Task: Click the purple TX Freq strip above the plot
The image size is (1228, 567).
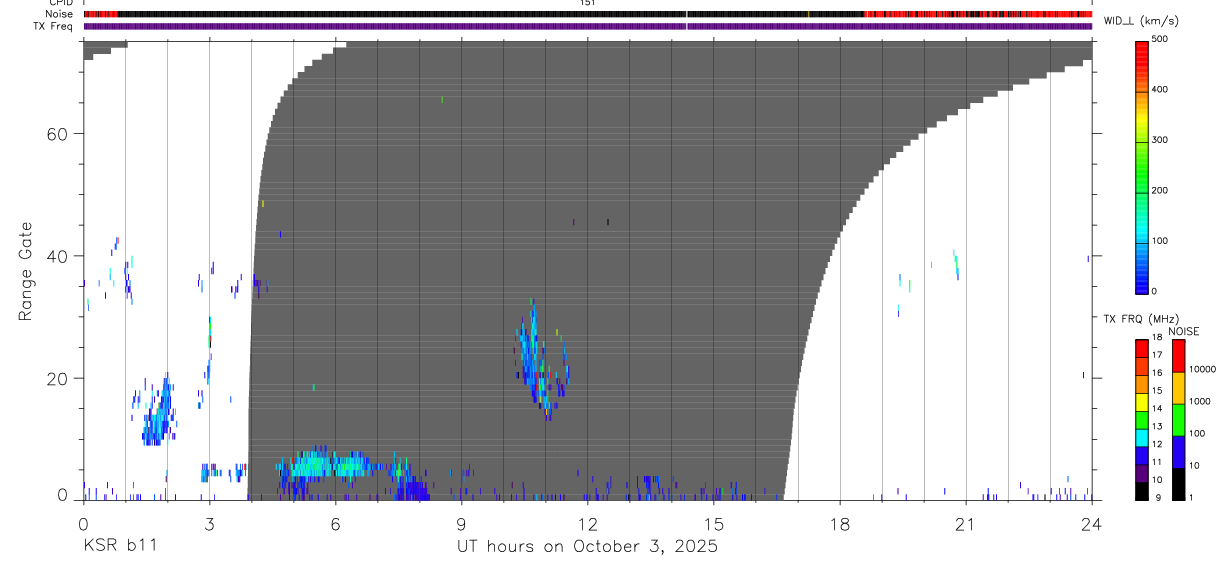Action: click(587, 26)
